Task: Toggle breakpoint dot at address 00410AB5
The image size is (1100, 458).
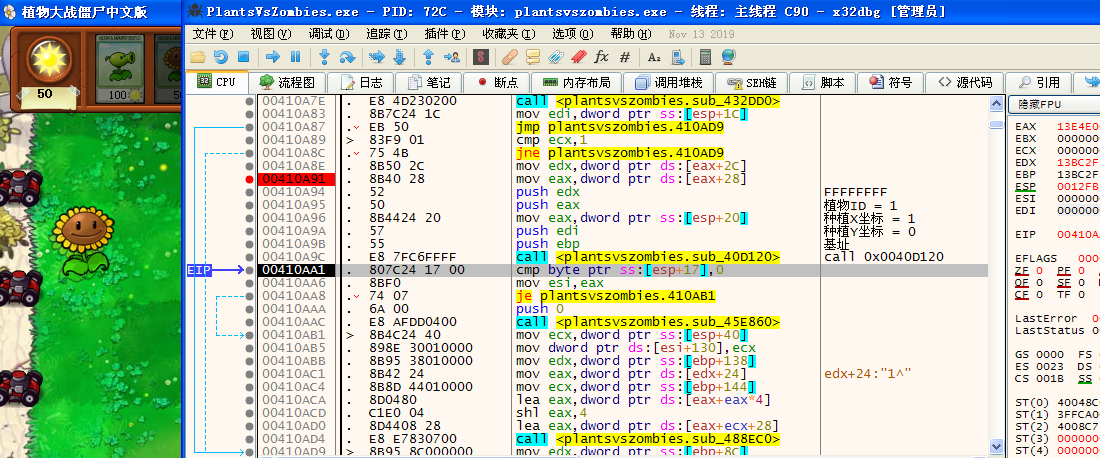Action: pos(250,348)
